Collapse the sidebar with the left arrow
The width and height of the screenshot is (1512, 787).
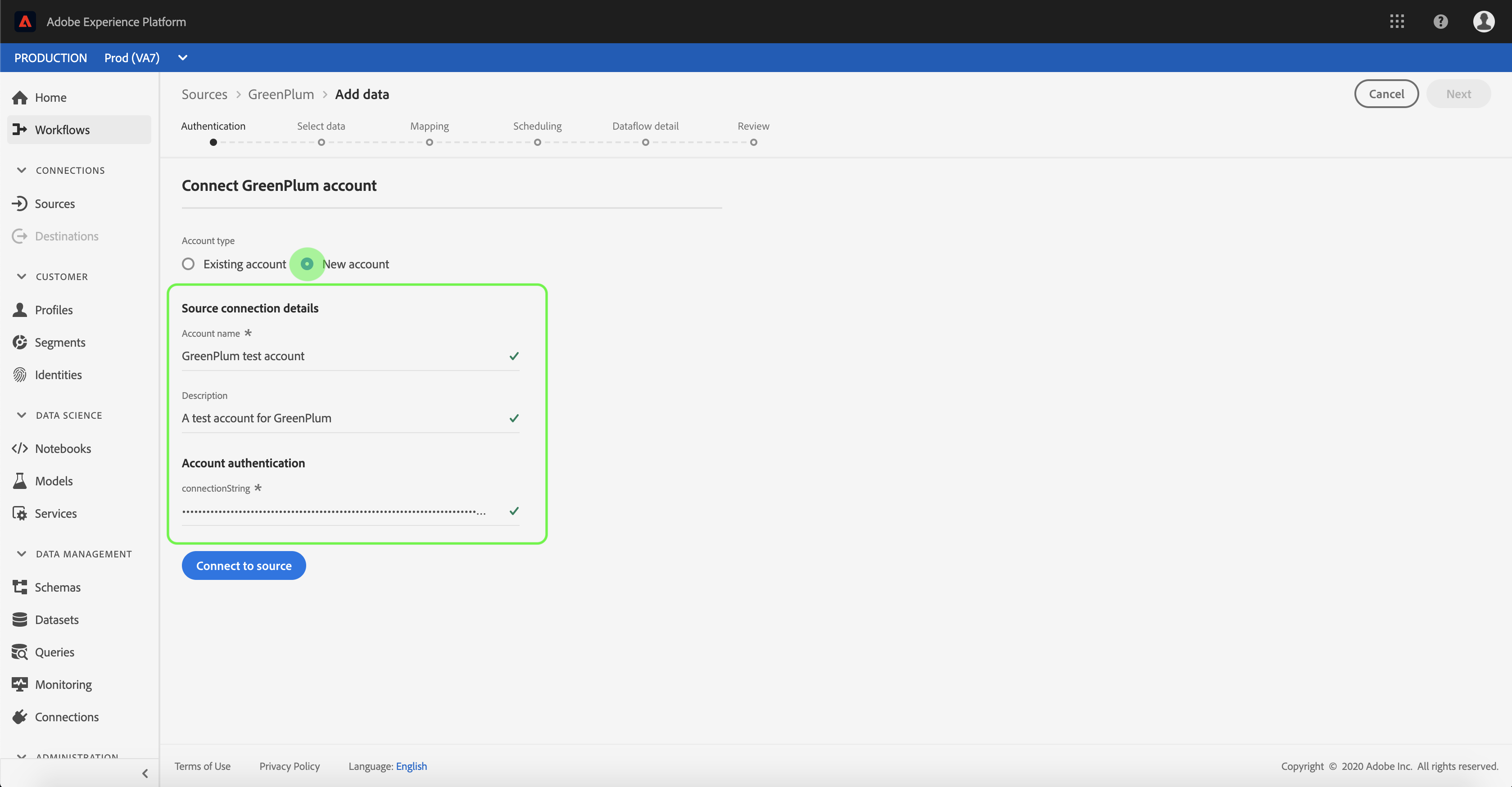pyautogui.click(x=145, y=773)
